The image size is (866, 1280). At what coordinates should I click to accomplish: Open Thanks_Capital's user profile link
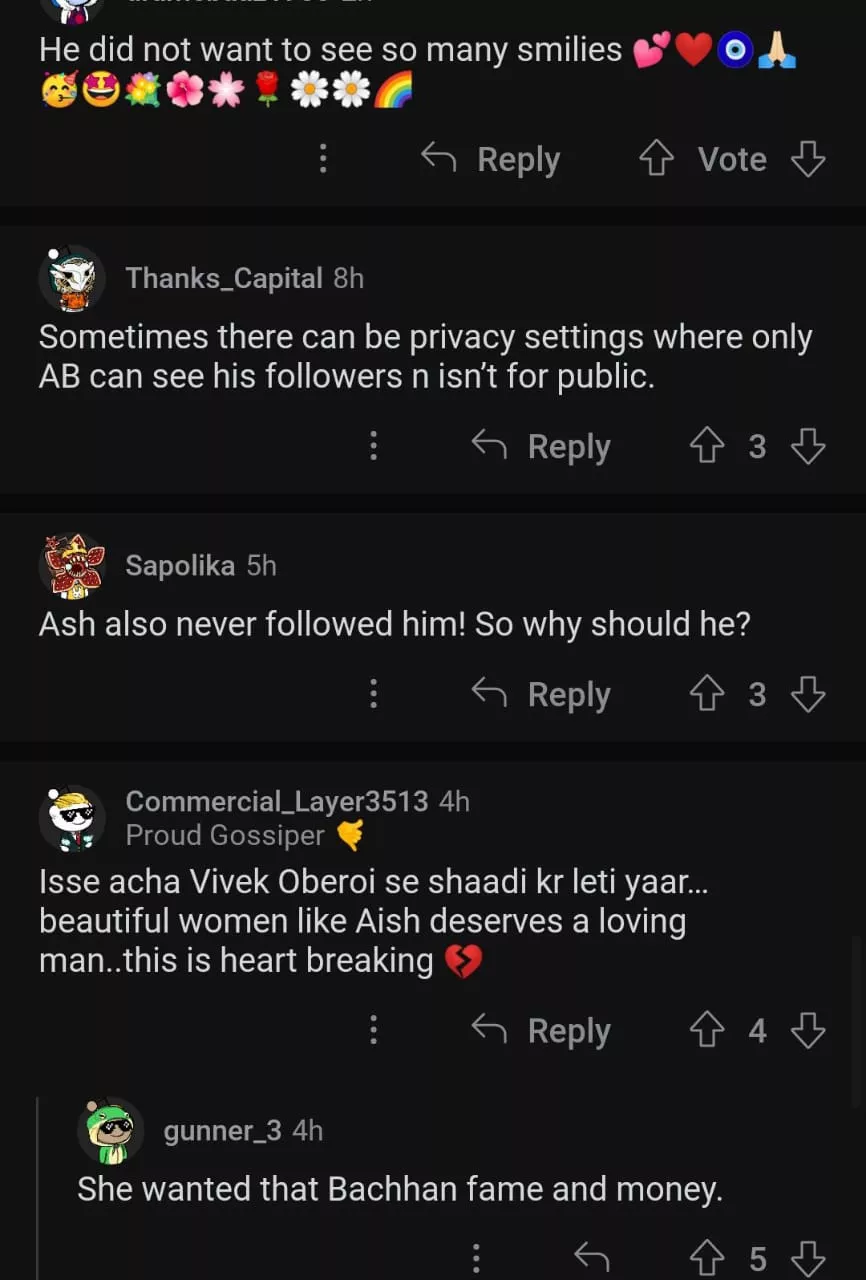tap(224, 278)
